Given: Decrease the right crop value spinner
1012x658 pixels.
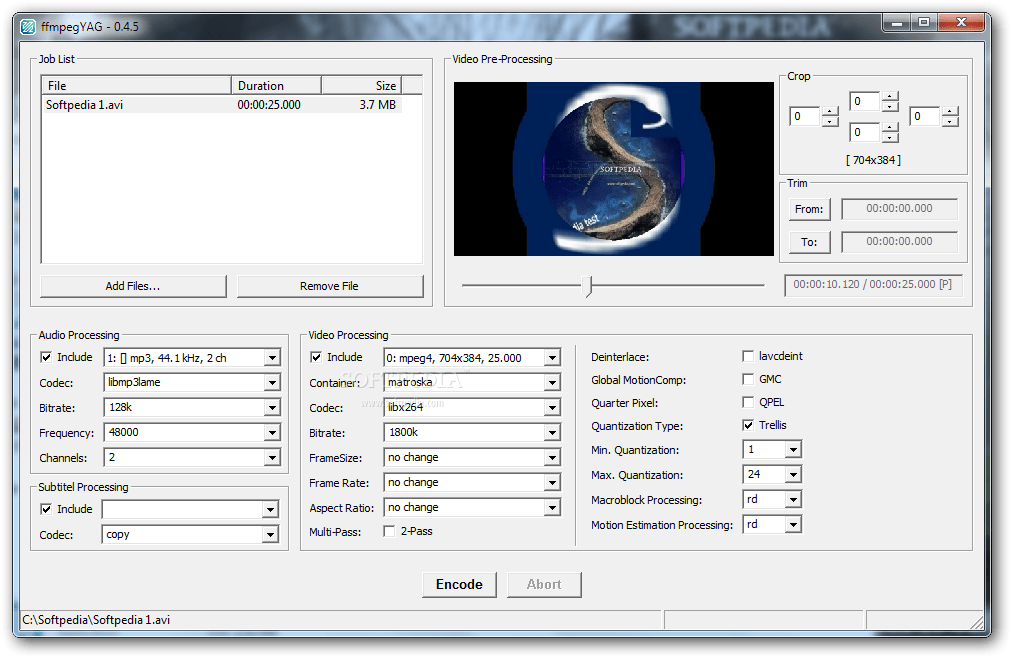Looking at the screenshot, I should (x=950, y=122).
